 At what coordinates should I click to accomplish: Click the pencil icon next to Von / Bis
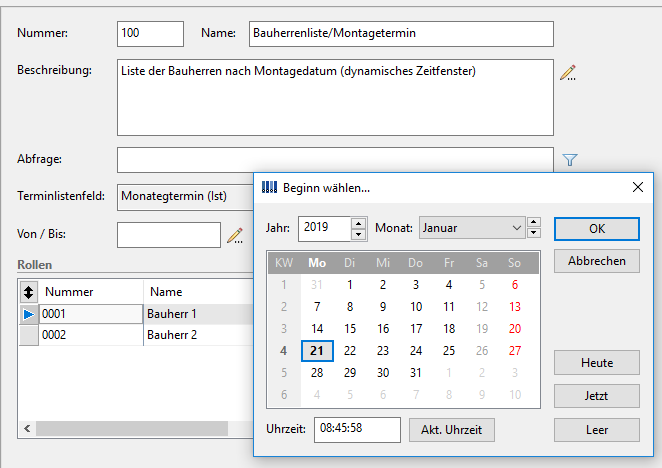pos(235,236)
